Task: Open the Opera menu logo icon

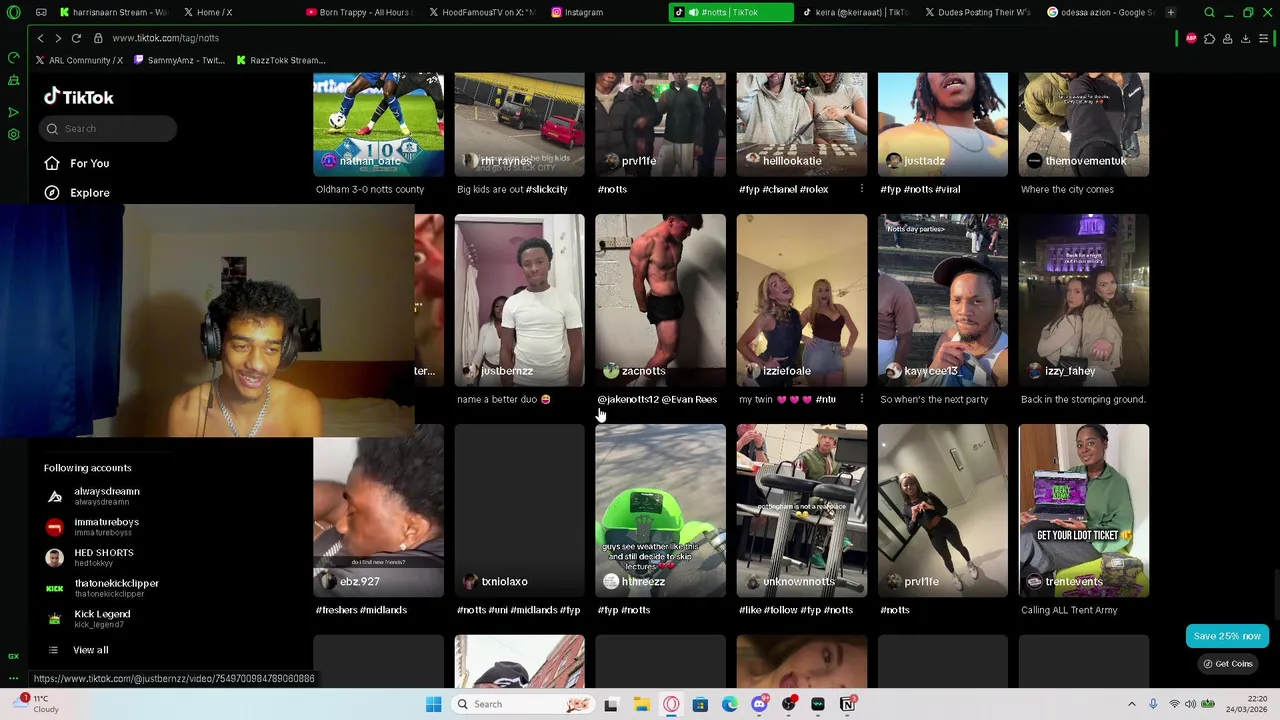Action: (13, 12)
